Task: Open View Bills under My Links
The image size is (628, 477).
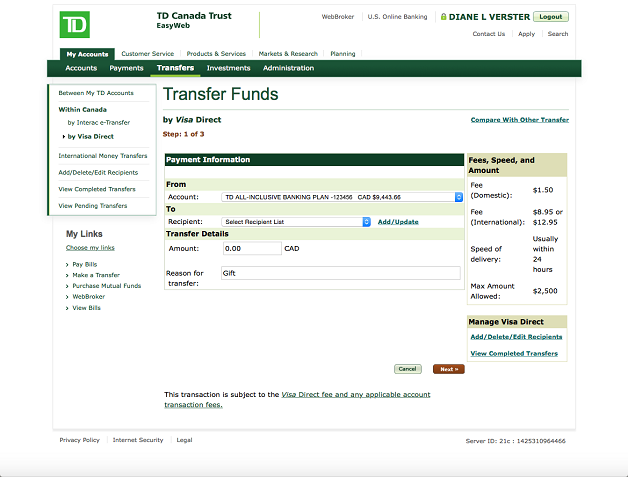Action: point(87,308)
